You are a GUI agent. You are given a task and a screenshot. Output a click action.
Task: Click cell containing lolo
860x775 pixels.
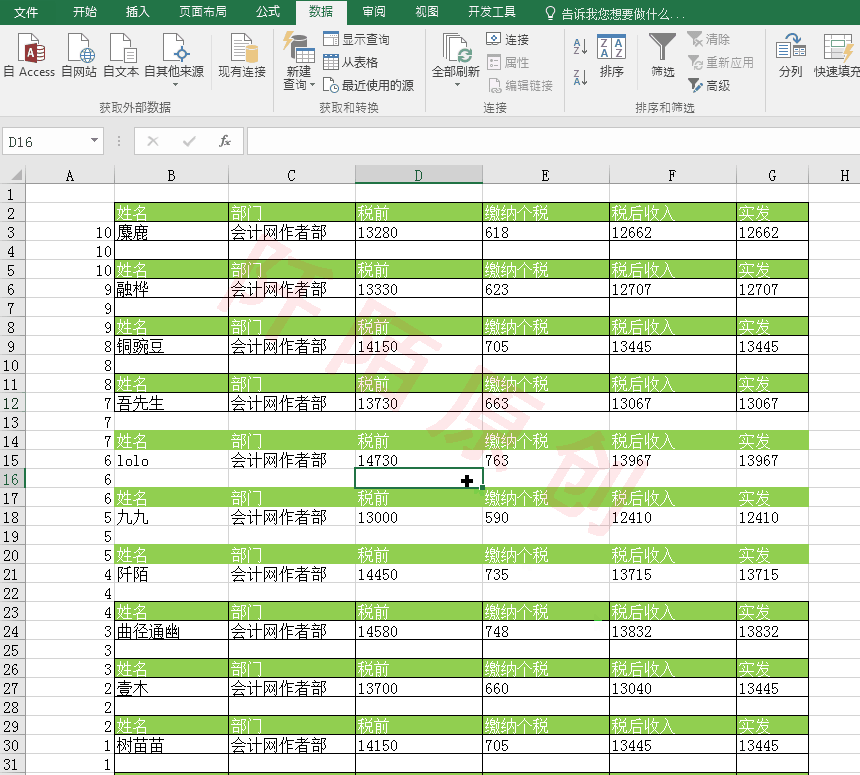[171, 460]
